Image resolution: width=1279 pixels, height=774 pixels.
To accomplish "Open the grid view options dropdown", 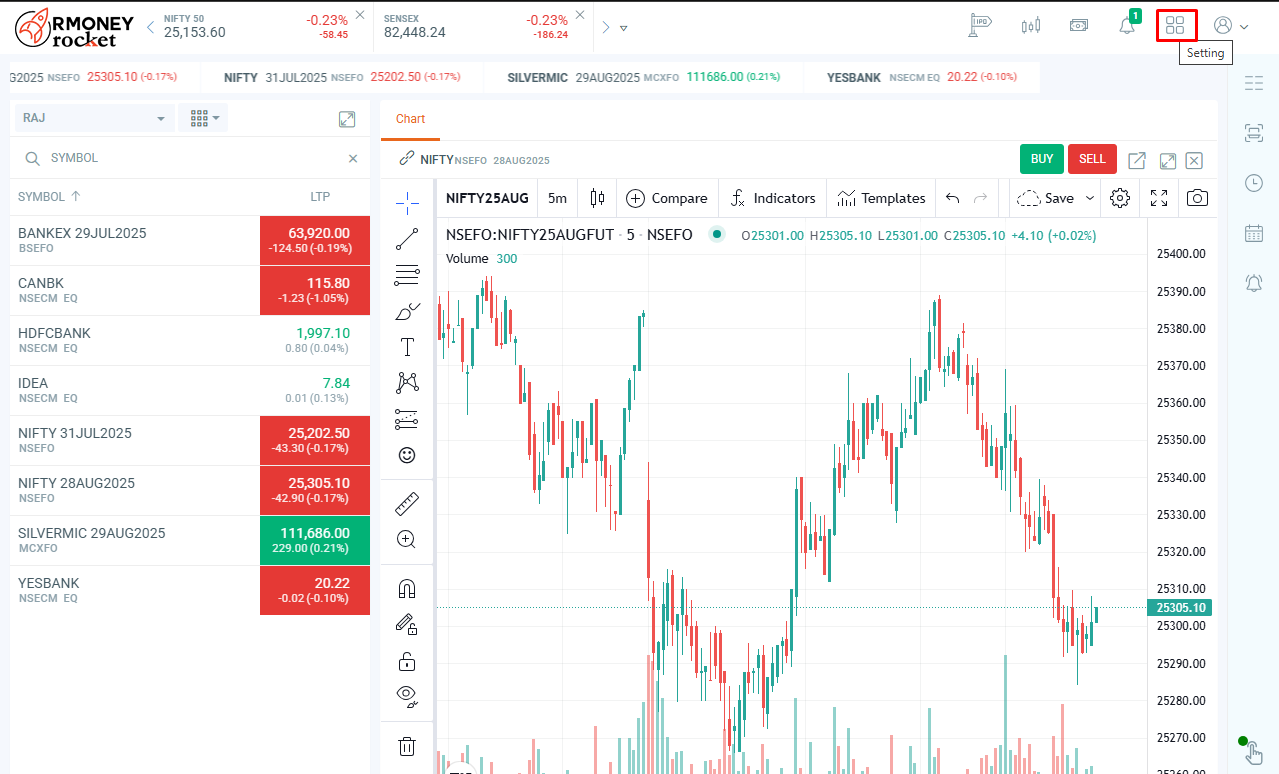I will (x=203, y=118).
